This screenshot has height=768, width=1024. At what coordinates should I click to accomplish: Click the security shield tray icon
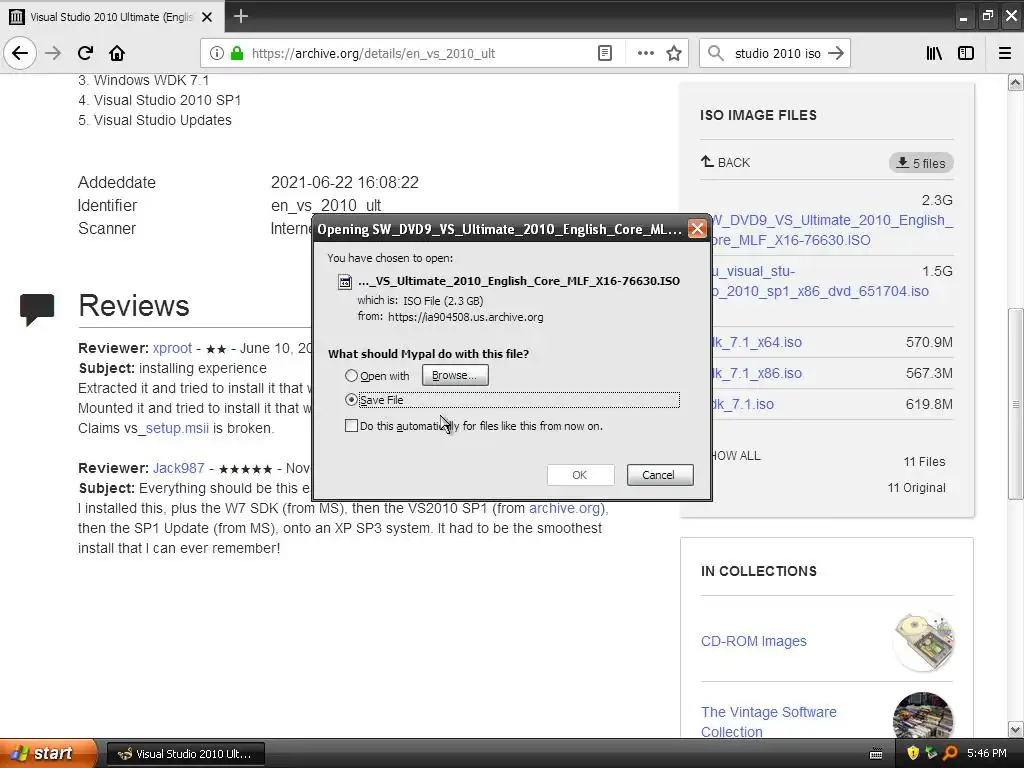pyautogui.click(x=913, y=753)
